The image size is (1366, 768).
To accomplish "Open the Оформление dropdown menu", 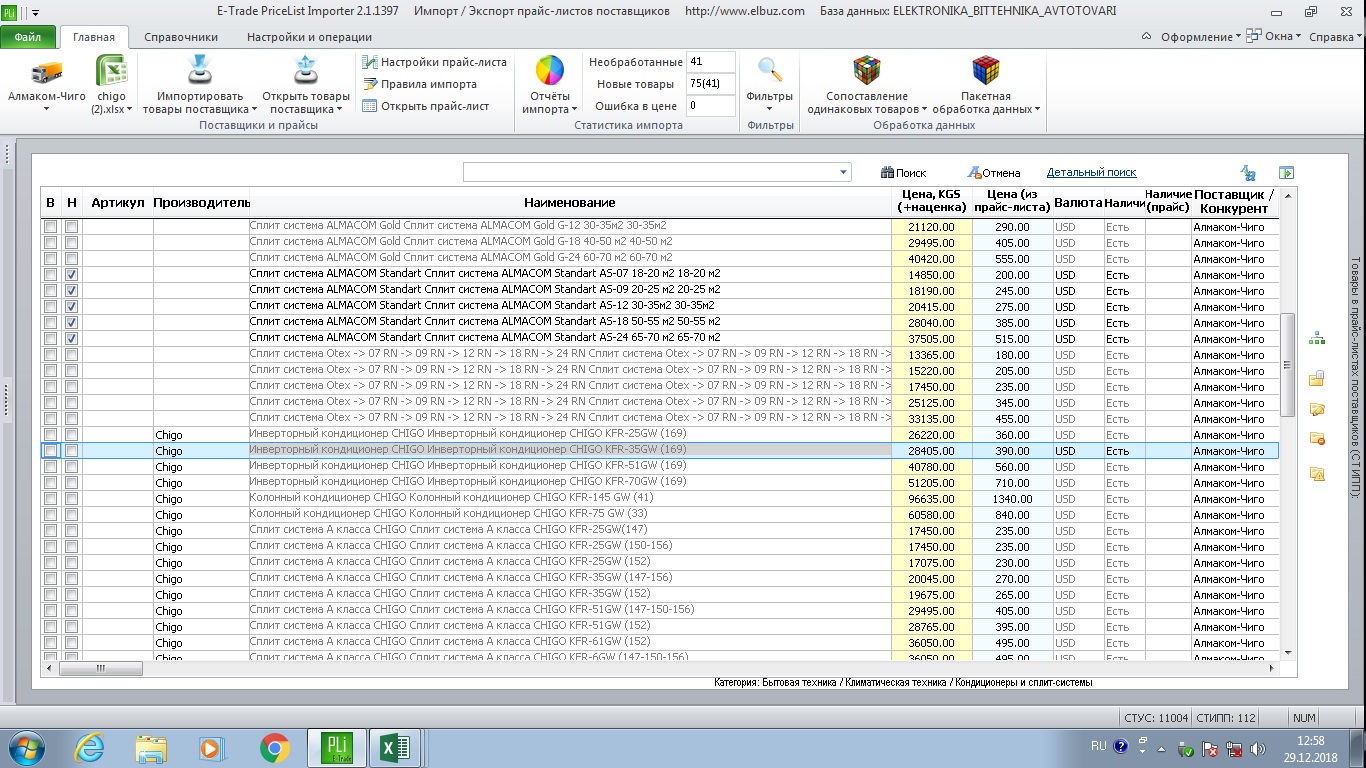I will click(1200, 36).
